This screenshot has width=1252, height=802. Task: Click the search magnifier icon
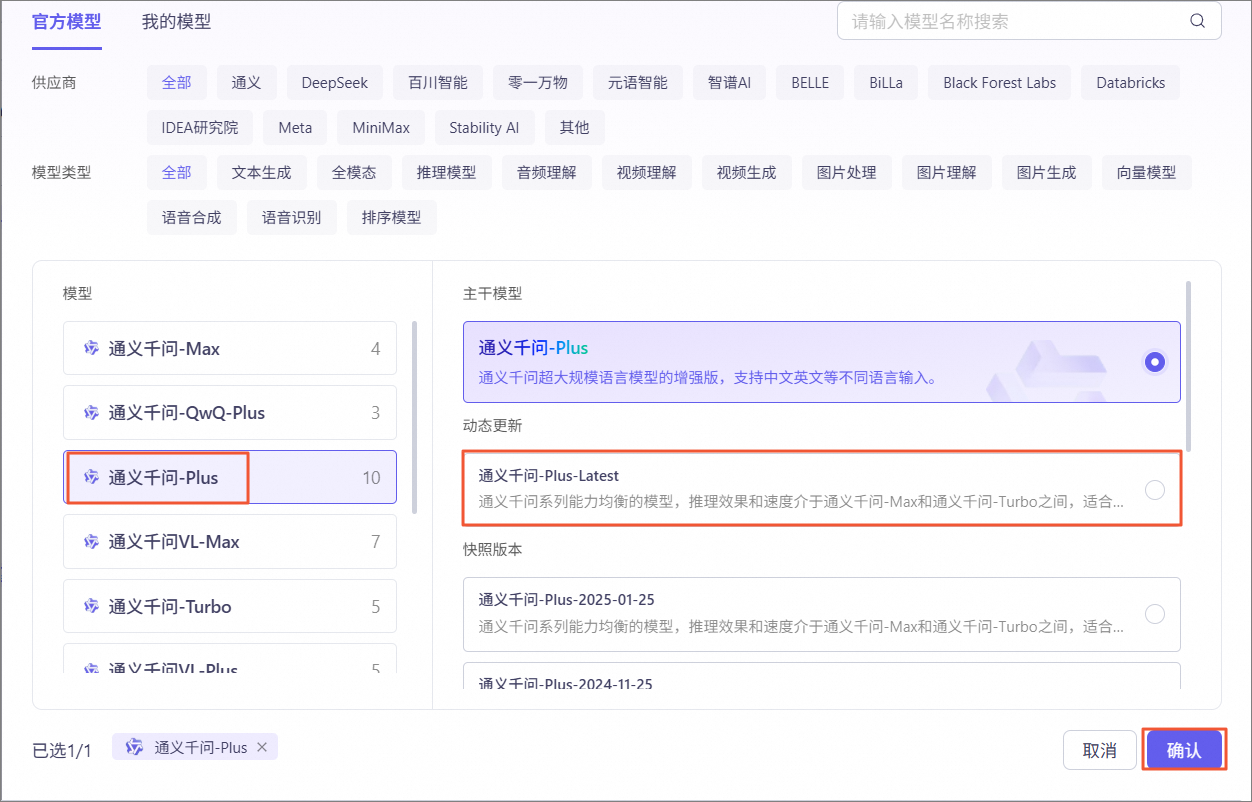pyautogui.click(x=1197, y=21)
